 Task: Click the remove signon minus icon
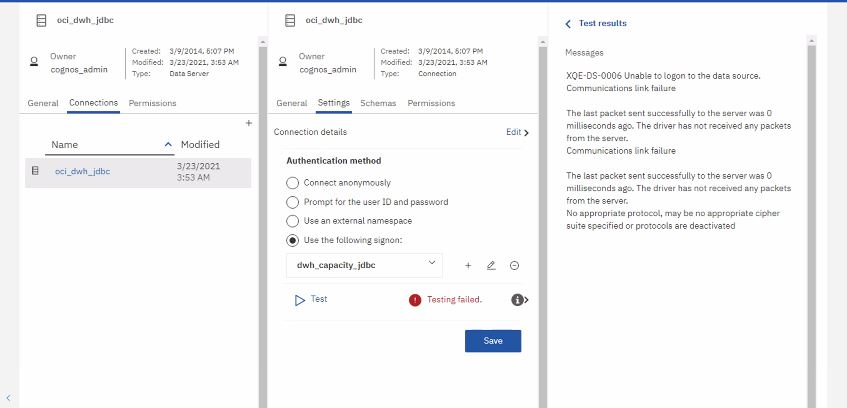tap(514, 265)
